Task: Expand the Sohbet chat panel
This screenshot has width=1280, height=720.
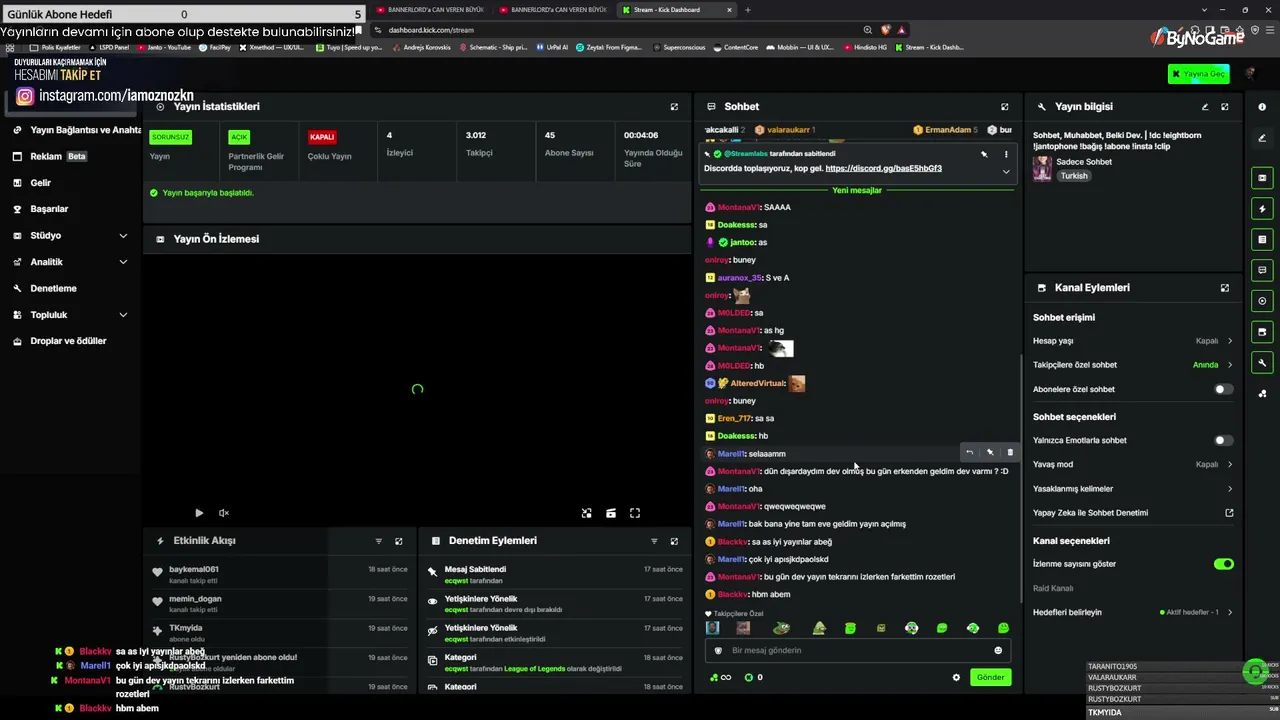Action: [x=1005, y=107]
